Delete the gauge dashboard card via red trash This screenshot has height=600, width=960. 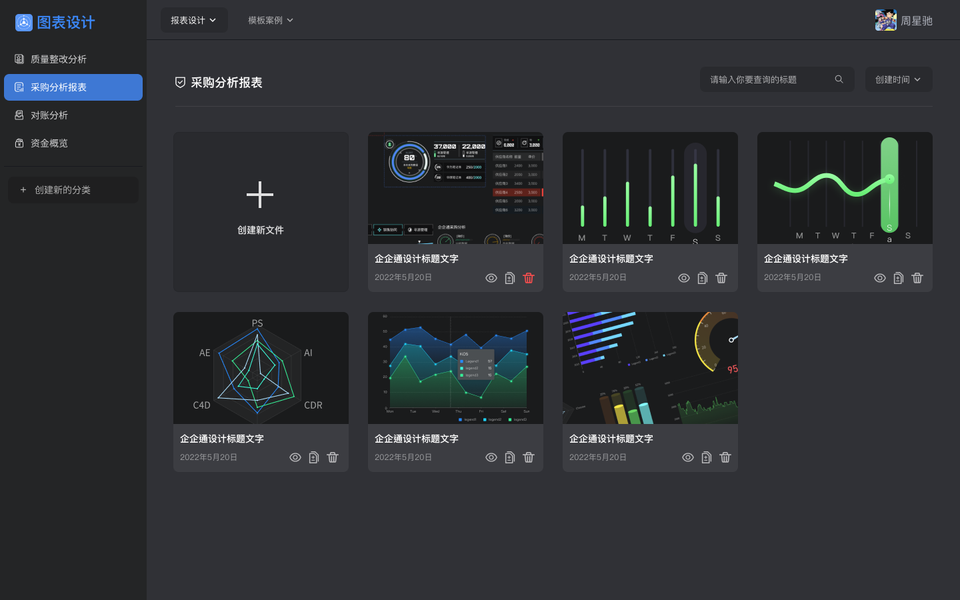tap(528, 278)
